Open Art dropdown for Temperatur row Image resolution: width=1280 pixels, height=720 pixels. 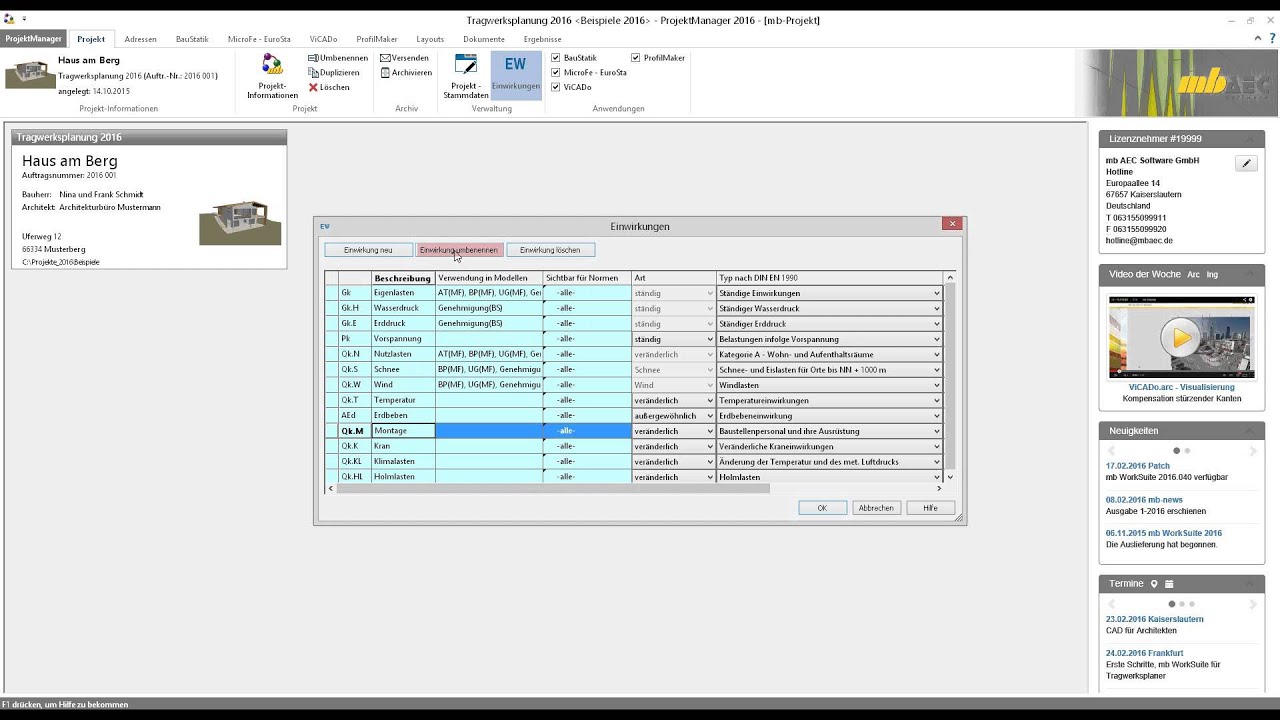(710, 401)
